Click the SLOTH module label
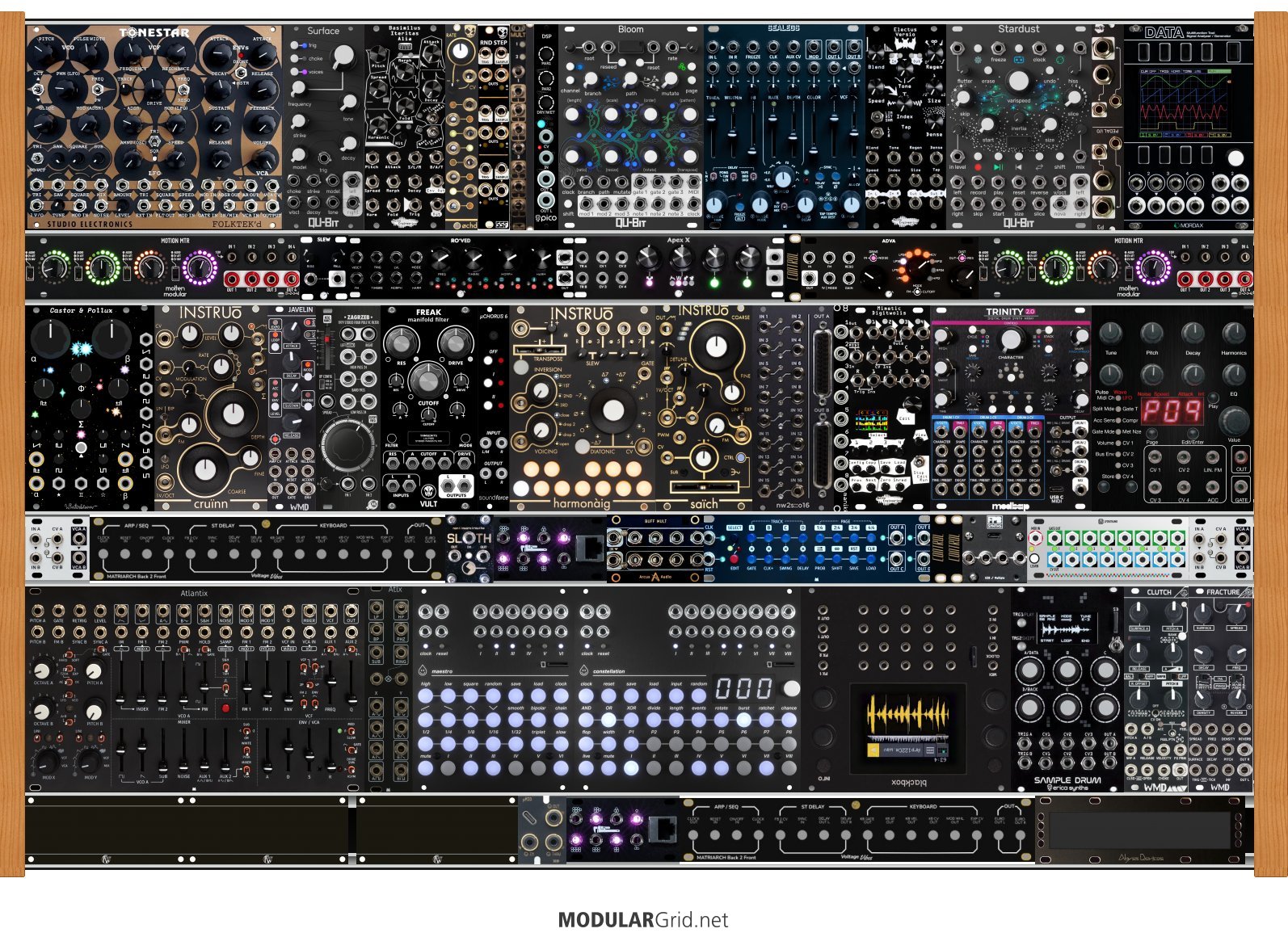The height and width of the screenshot is (937, 1288). [x=469, y=537]
